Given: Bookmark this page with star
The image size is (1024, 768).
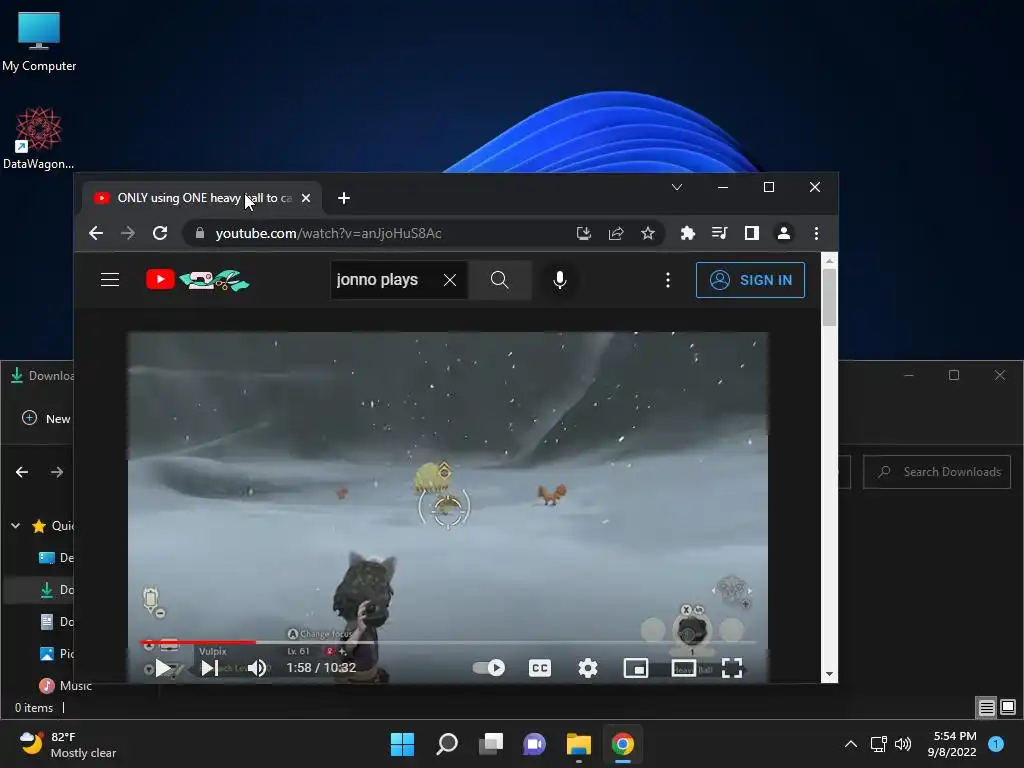Looking at the screenshot, I should click(x=648, y=233).
